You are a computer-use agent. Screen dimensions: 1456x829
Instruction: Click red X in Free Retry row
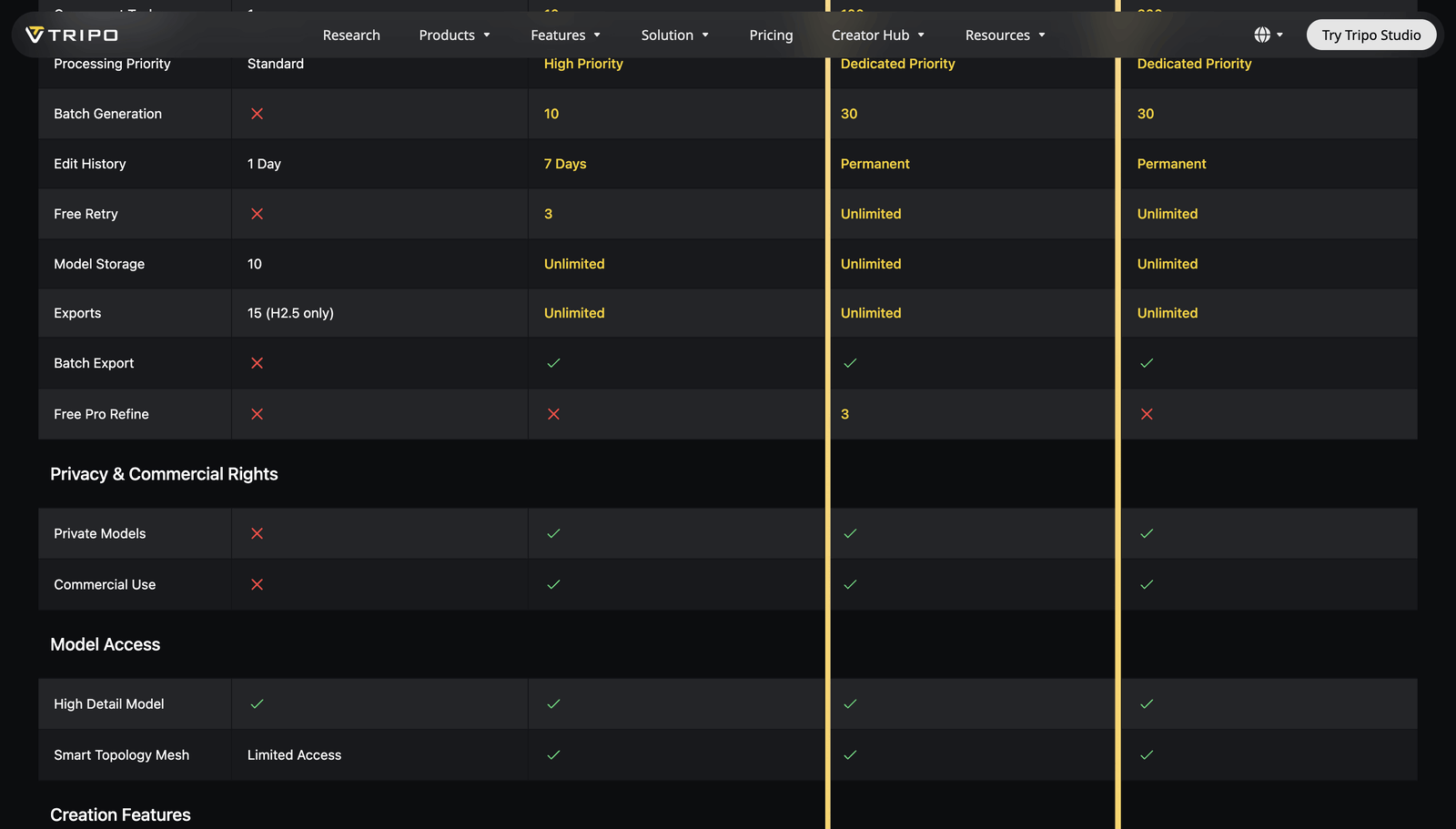click(257, 214)
